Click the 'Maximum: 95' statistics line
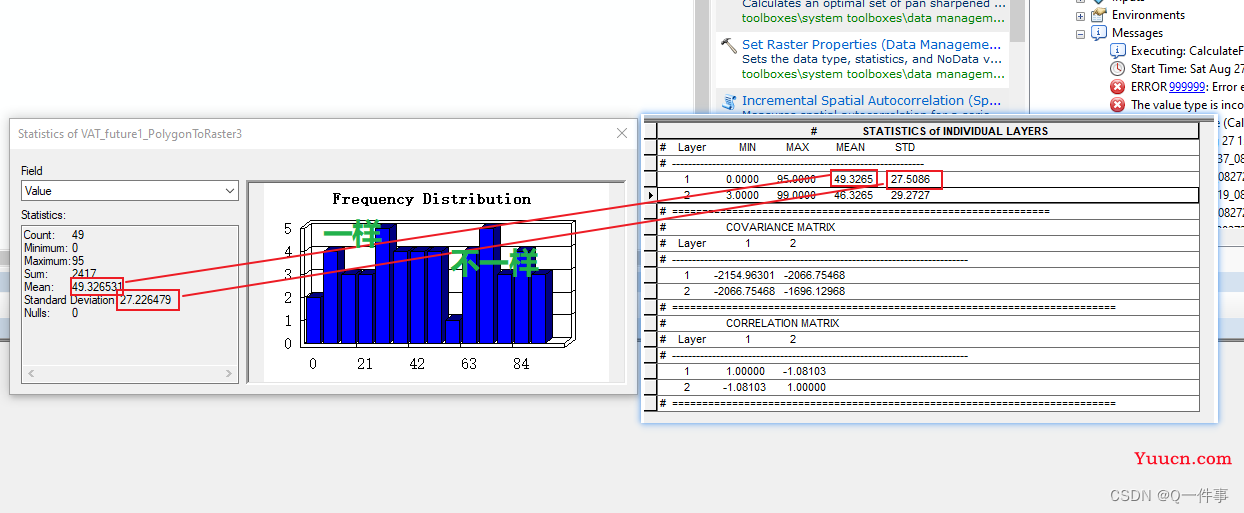 [x=54, y=261]
